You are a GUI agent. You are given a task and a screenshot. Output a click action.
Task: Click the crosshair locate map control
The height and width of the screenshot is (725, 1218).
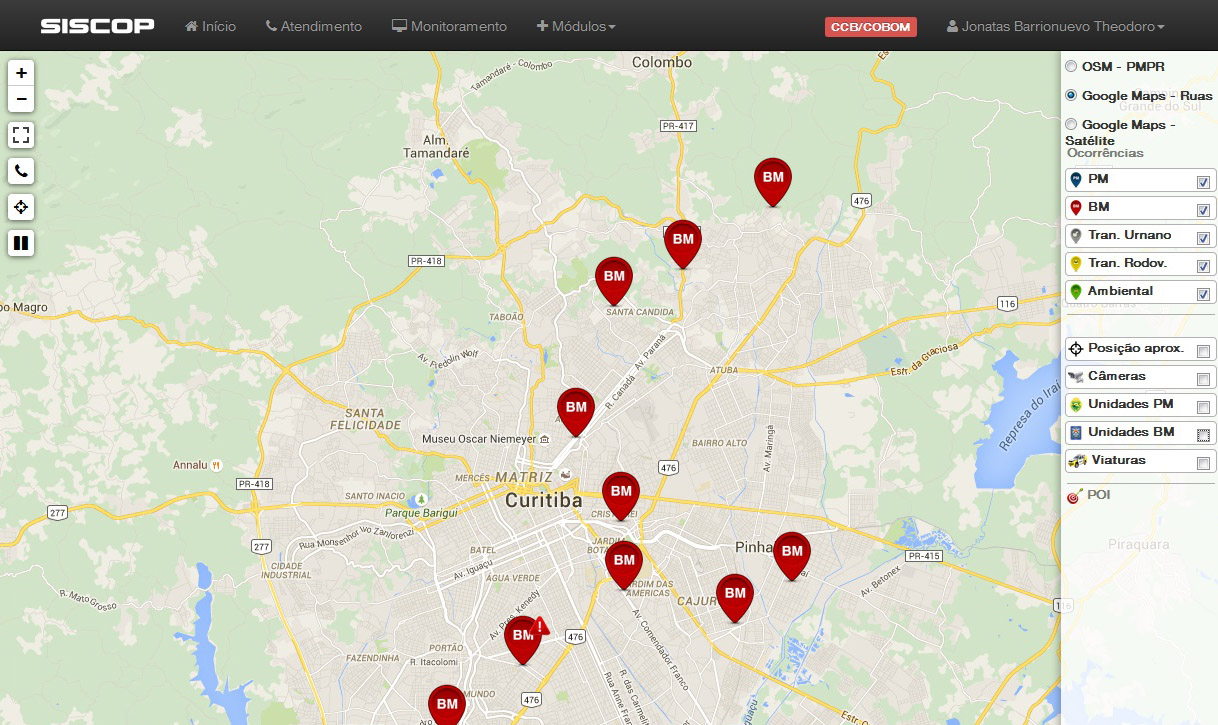click(x=21, y=207)
